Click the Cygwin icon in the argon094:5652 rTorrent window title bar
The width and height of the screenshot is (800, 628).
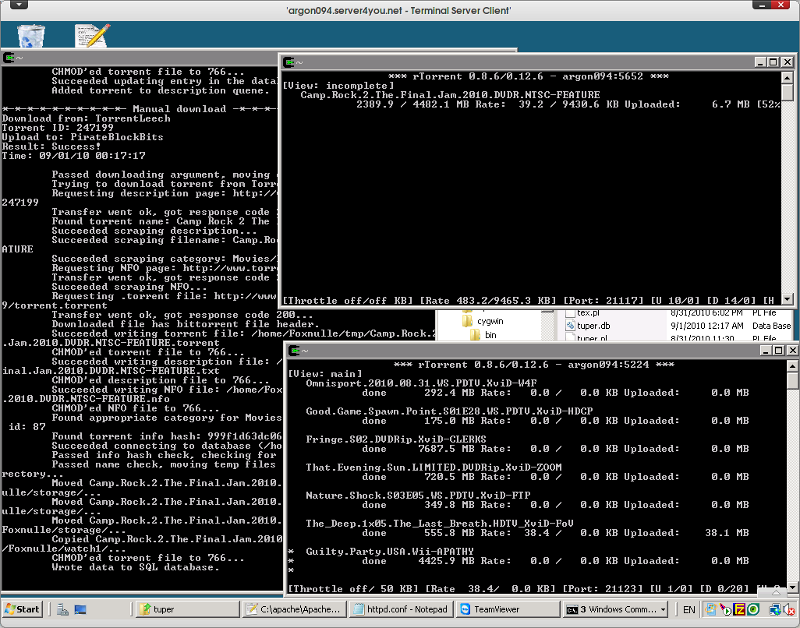289,62
